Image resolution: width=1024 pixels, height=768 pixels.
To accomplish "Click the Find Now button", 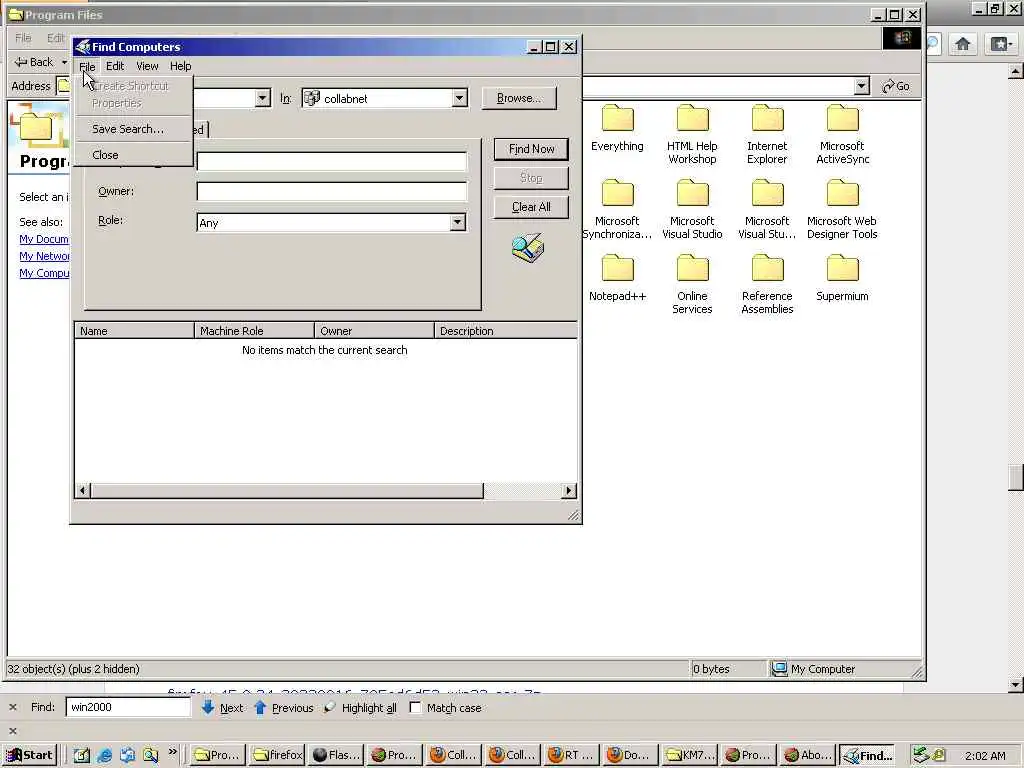I will click(x=531, y=149).
